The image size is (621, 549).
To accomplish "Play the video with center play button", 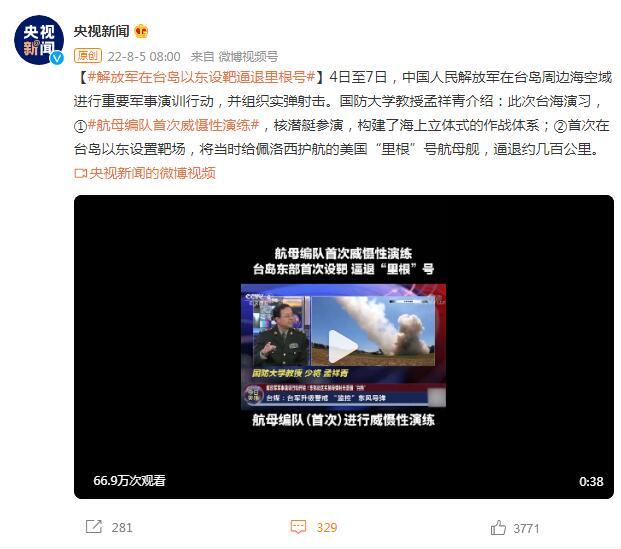I will pos(343,346).
